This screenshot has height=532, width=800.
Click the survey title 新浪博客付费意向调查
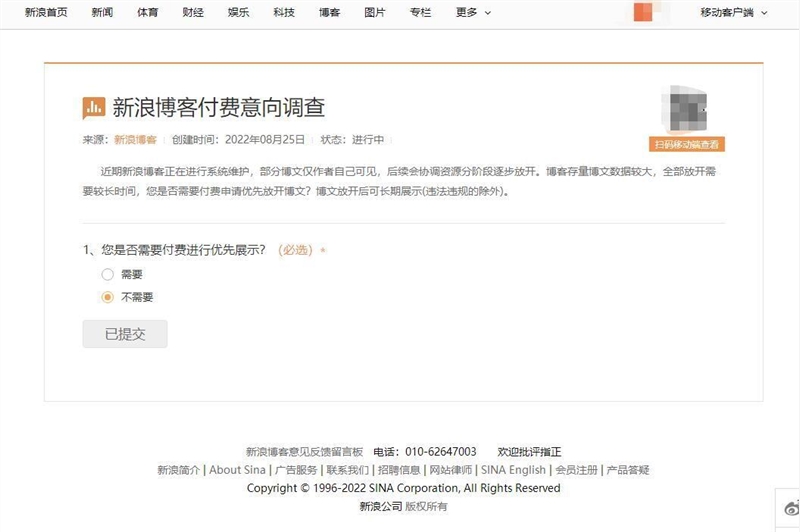218,108
